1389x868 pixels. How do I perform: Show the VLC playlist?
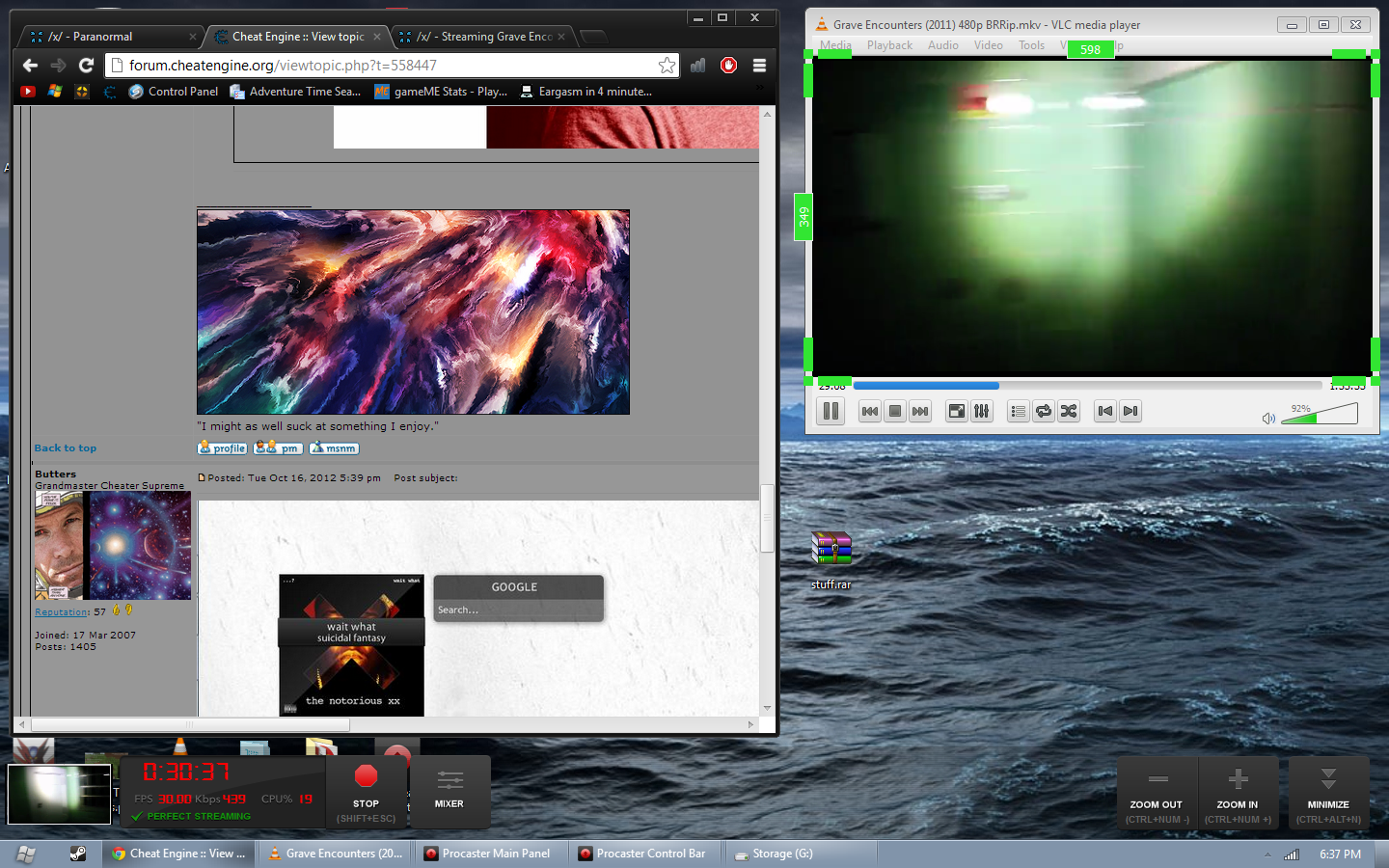point(1018,412)
